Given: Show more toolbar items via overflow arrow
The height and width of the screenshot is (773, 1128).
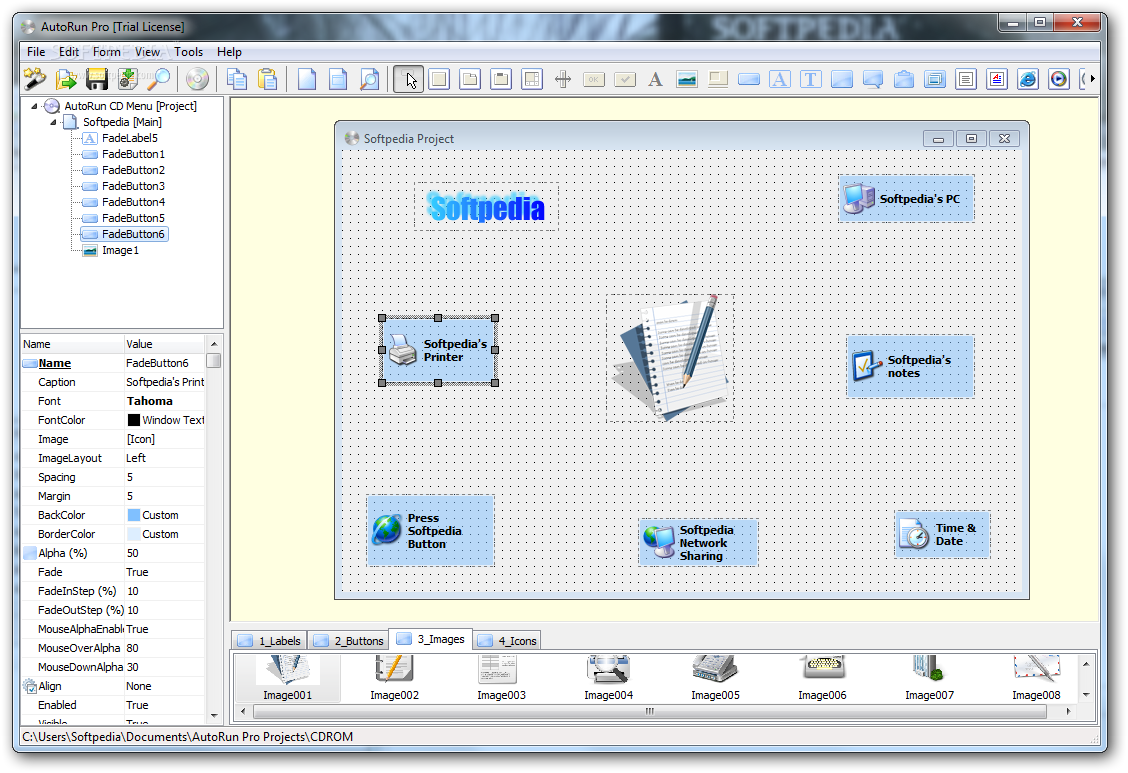Looking at the screenshot, I should click(1093, 78).
